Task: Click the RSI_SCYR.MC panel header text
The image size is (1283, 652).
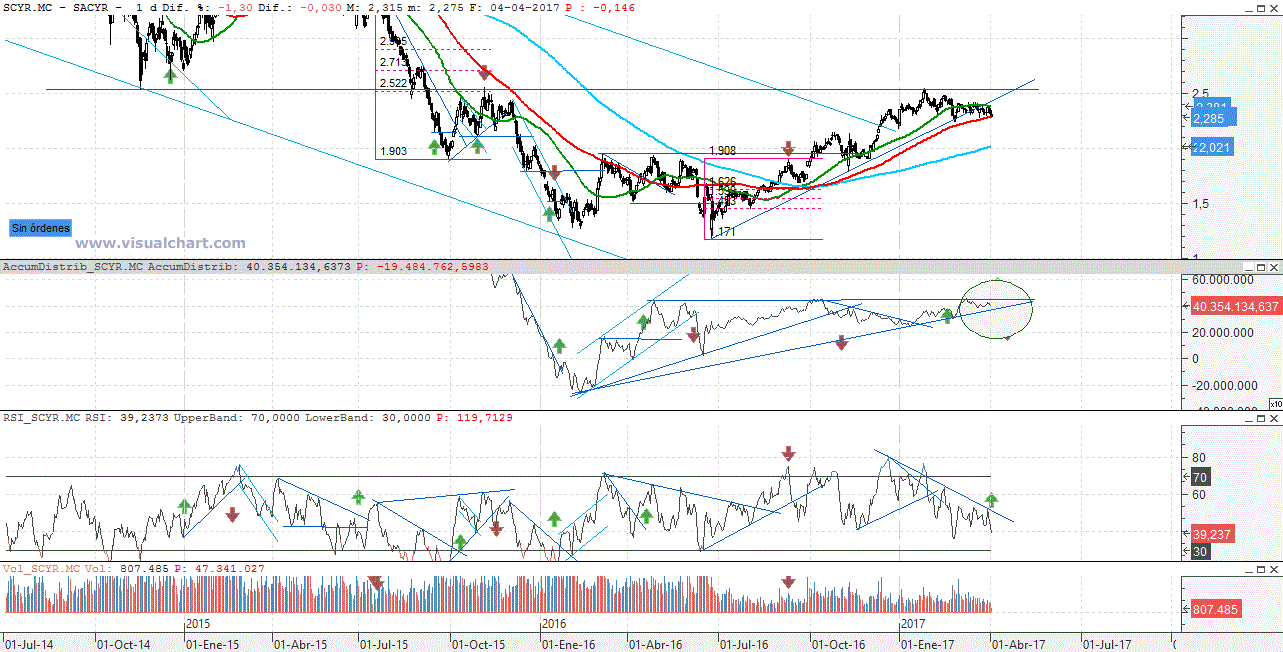Action: pos(41,420)
